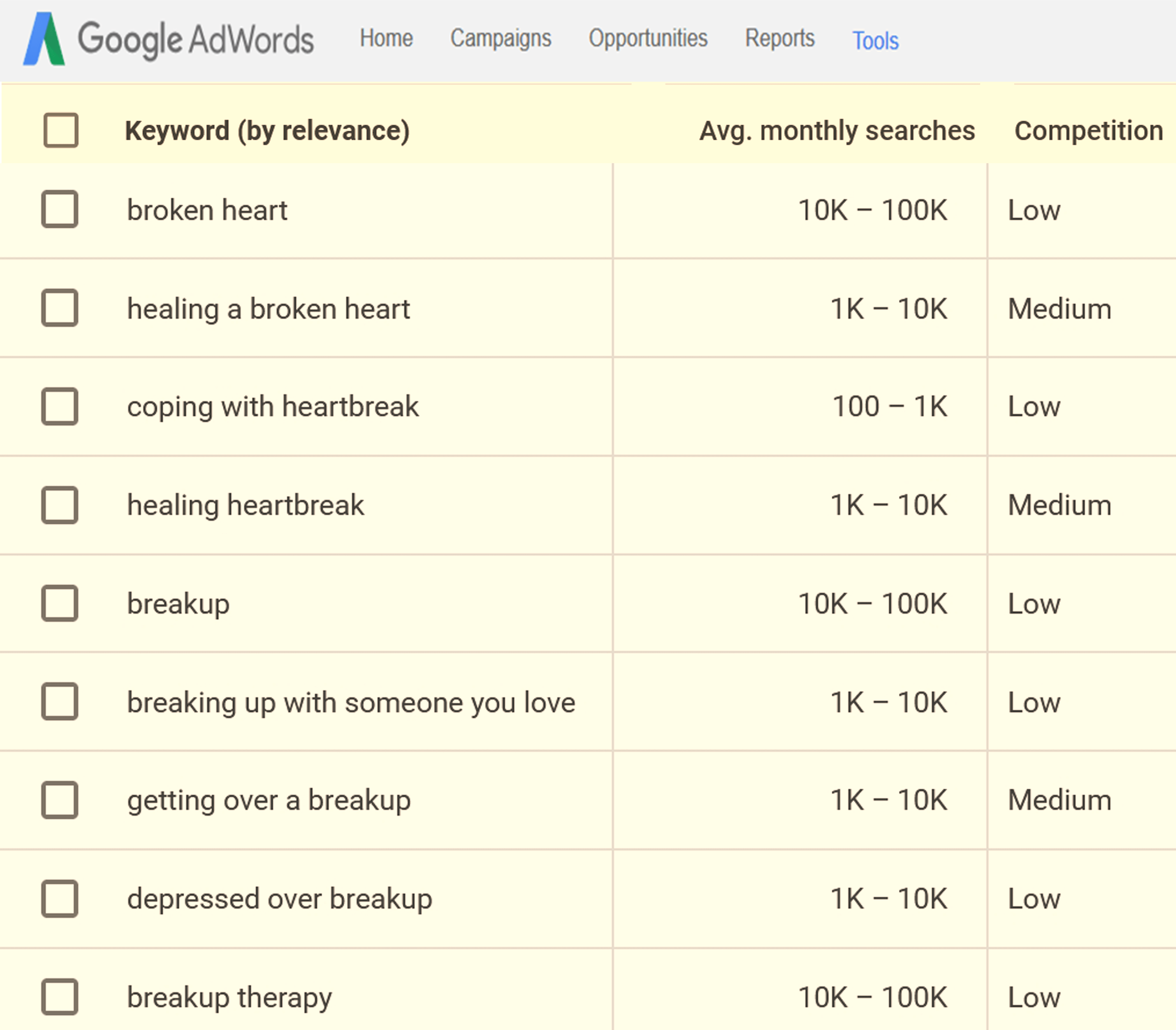Click the Competition column header
The image size is (1176, 1030).
tap(1088, 130)
